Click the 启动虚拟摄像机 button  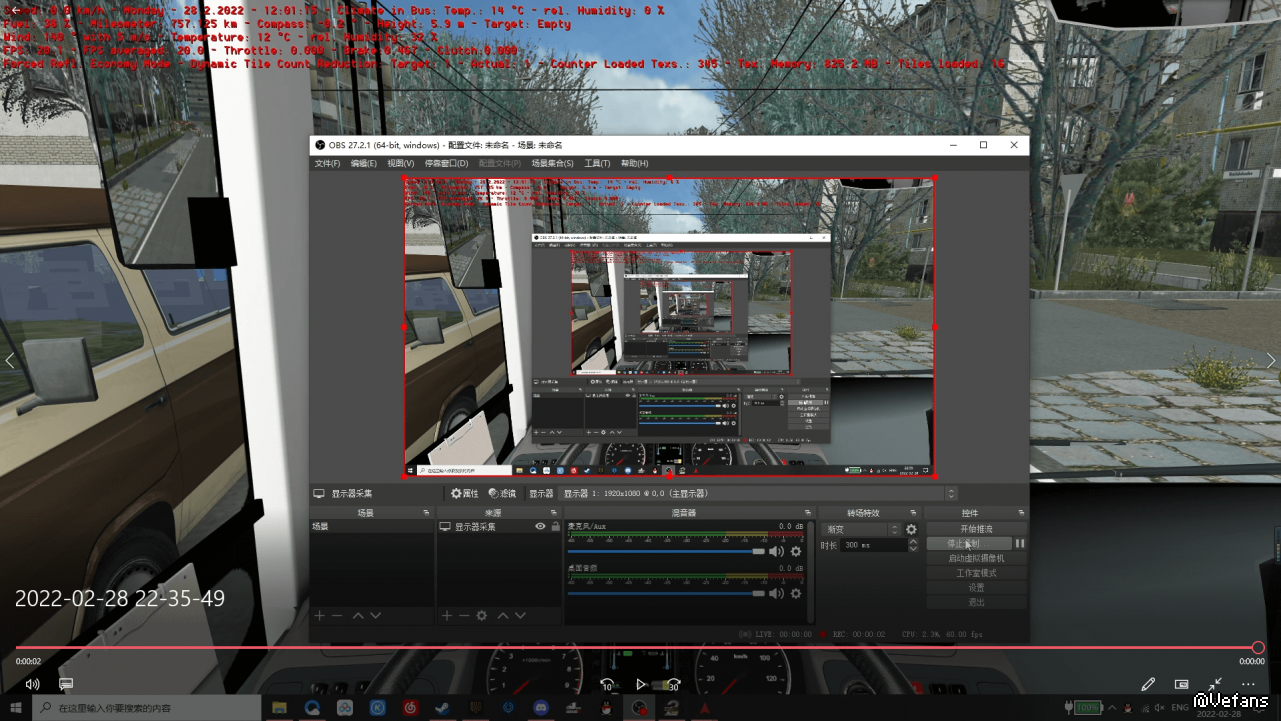click(x=976, y=558)
